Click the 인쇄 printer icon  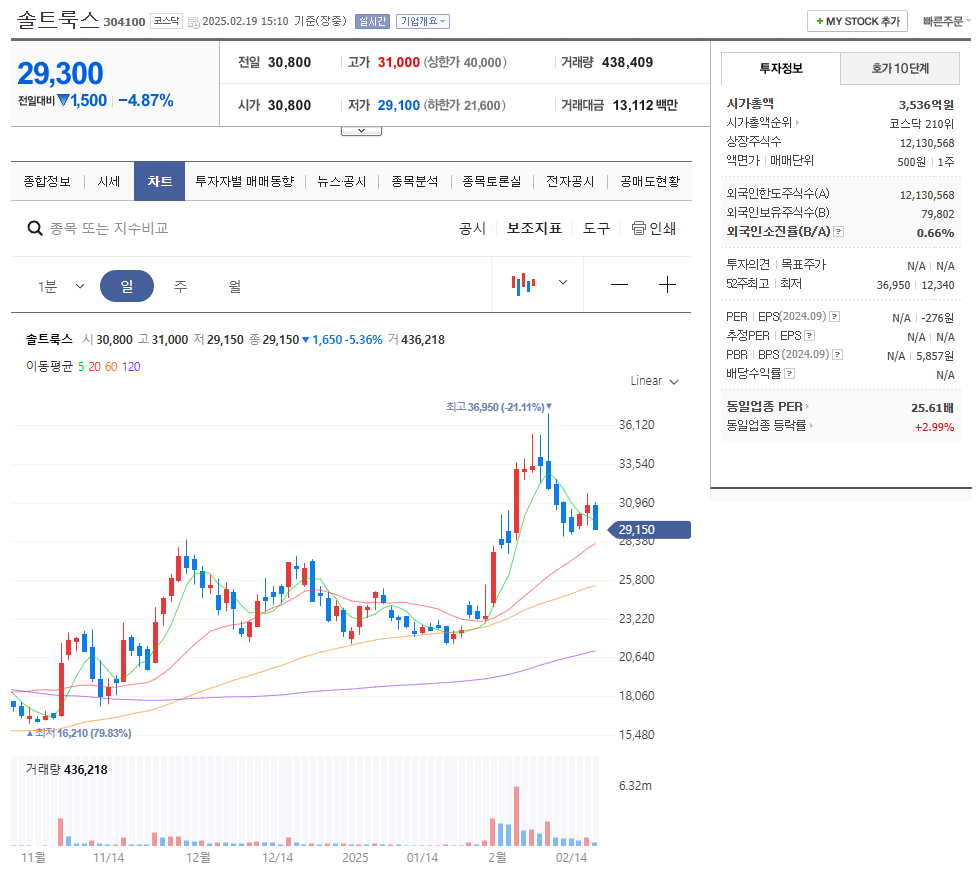tap(637, 228)
